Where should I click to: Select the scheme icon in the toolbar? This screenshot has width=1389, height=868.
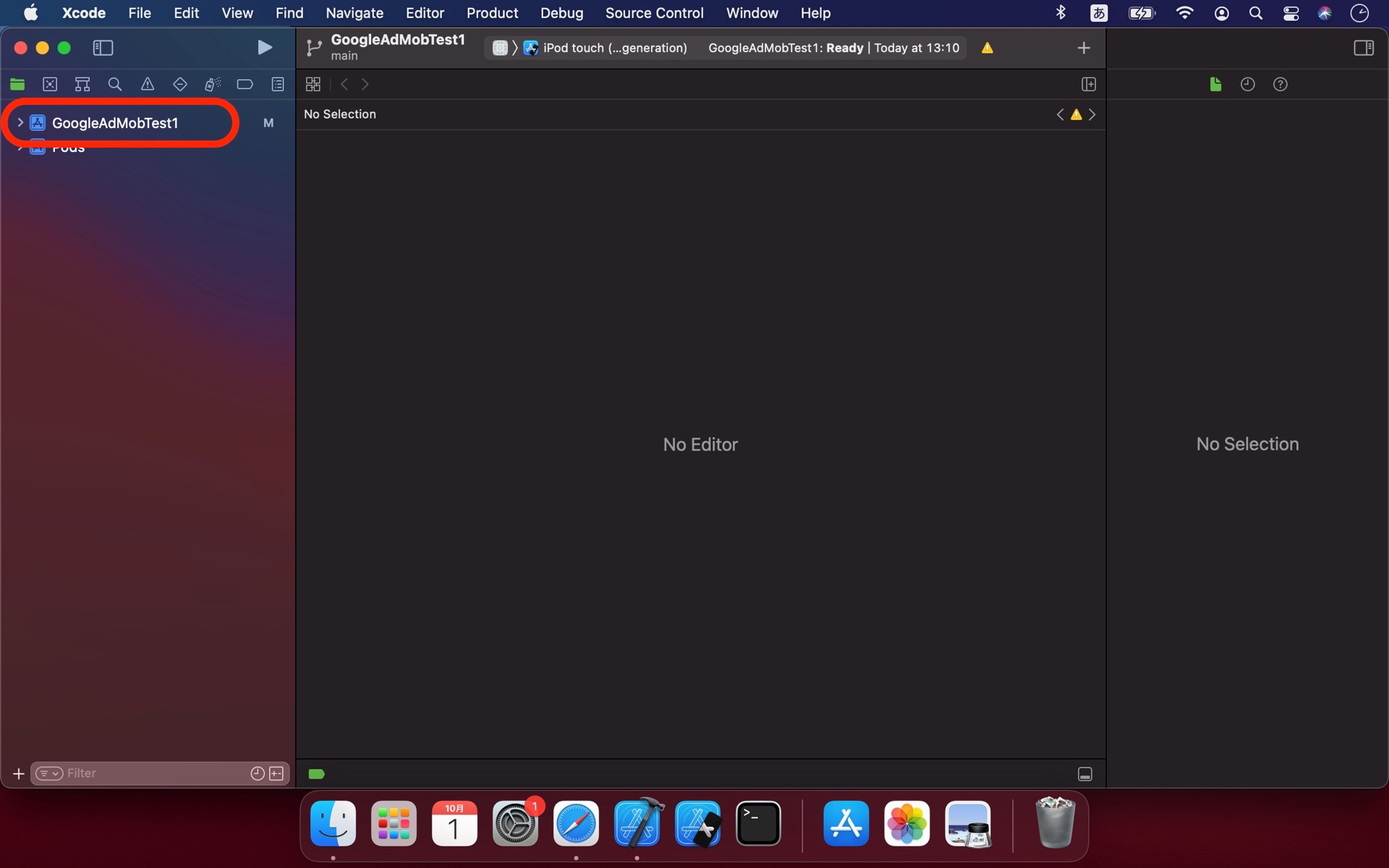coord(500,48)
